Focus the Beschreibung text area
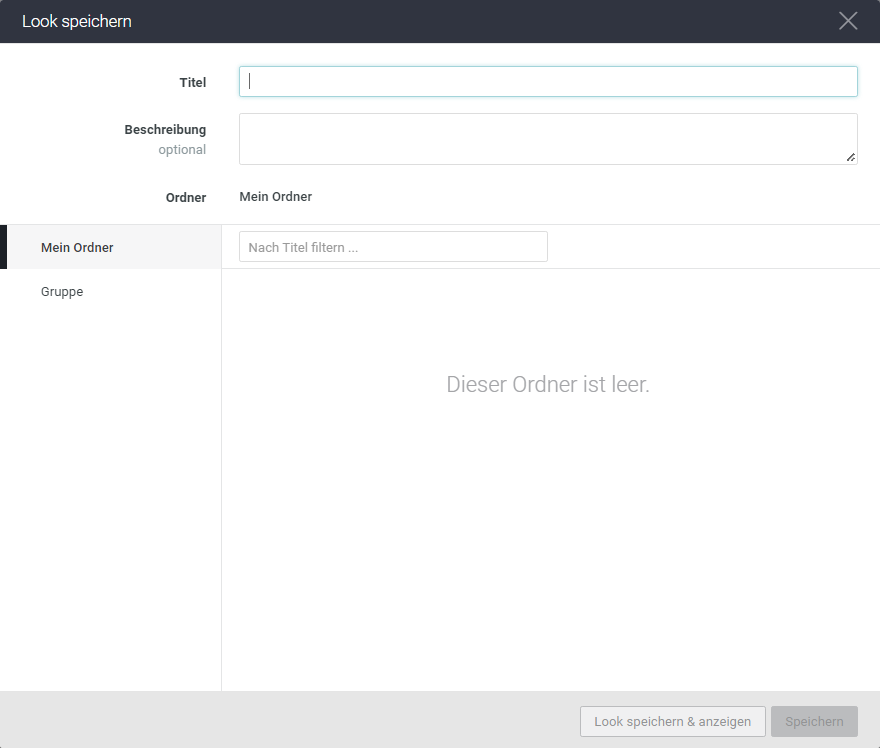The width and height of the screenshot is (880, 748). point(548,139)
